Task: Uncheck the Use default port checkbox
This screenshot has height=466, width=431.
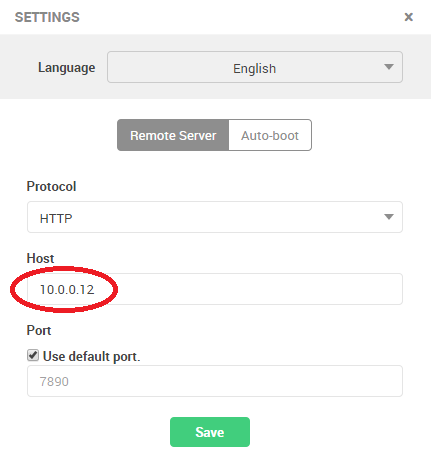Action: point(33,355)
